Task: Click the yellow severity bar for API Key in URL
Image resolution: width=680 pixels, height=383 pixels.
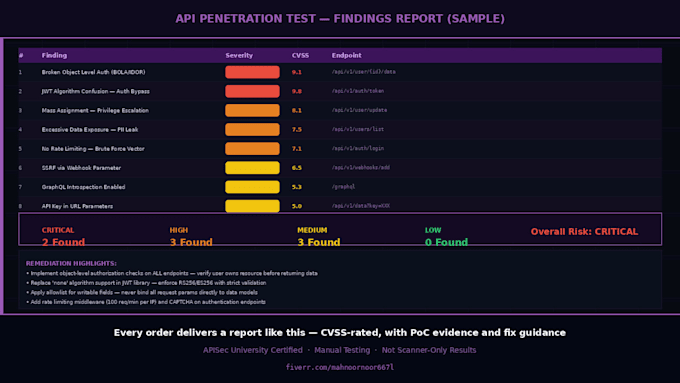Action: tap(252, 206)
